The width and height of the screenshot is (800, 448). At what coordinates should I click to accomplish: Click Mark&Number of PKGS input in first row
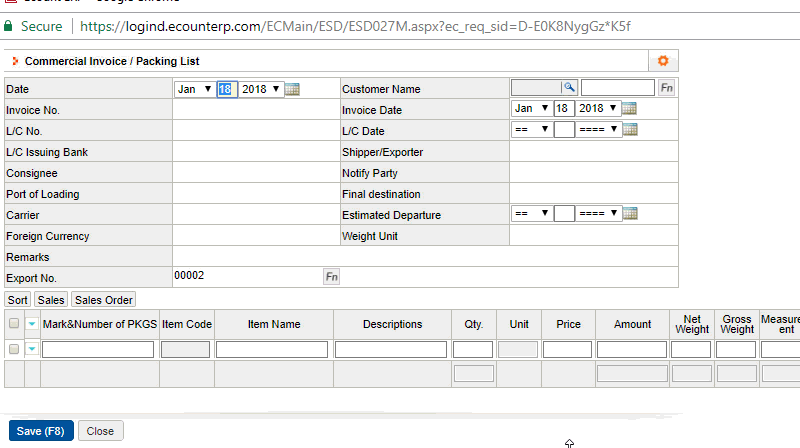98,350
